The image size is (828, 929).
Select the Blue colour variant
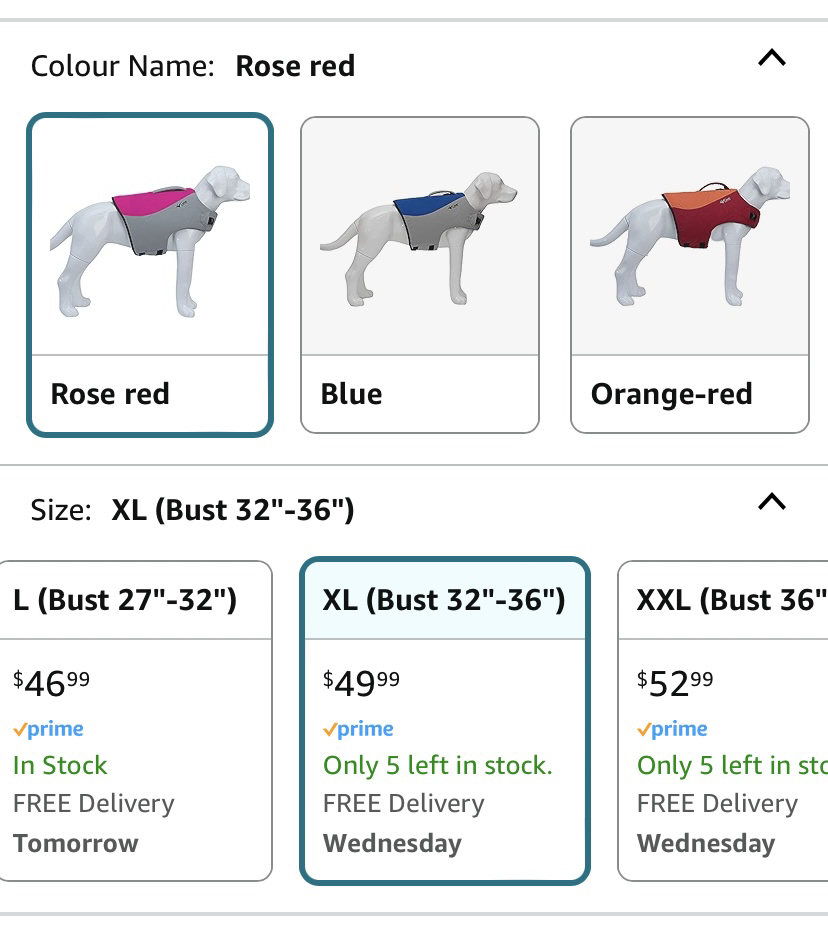pyautogui.click(x=420, y=274)
